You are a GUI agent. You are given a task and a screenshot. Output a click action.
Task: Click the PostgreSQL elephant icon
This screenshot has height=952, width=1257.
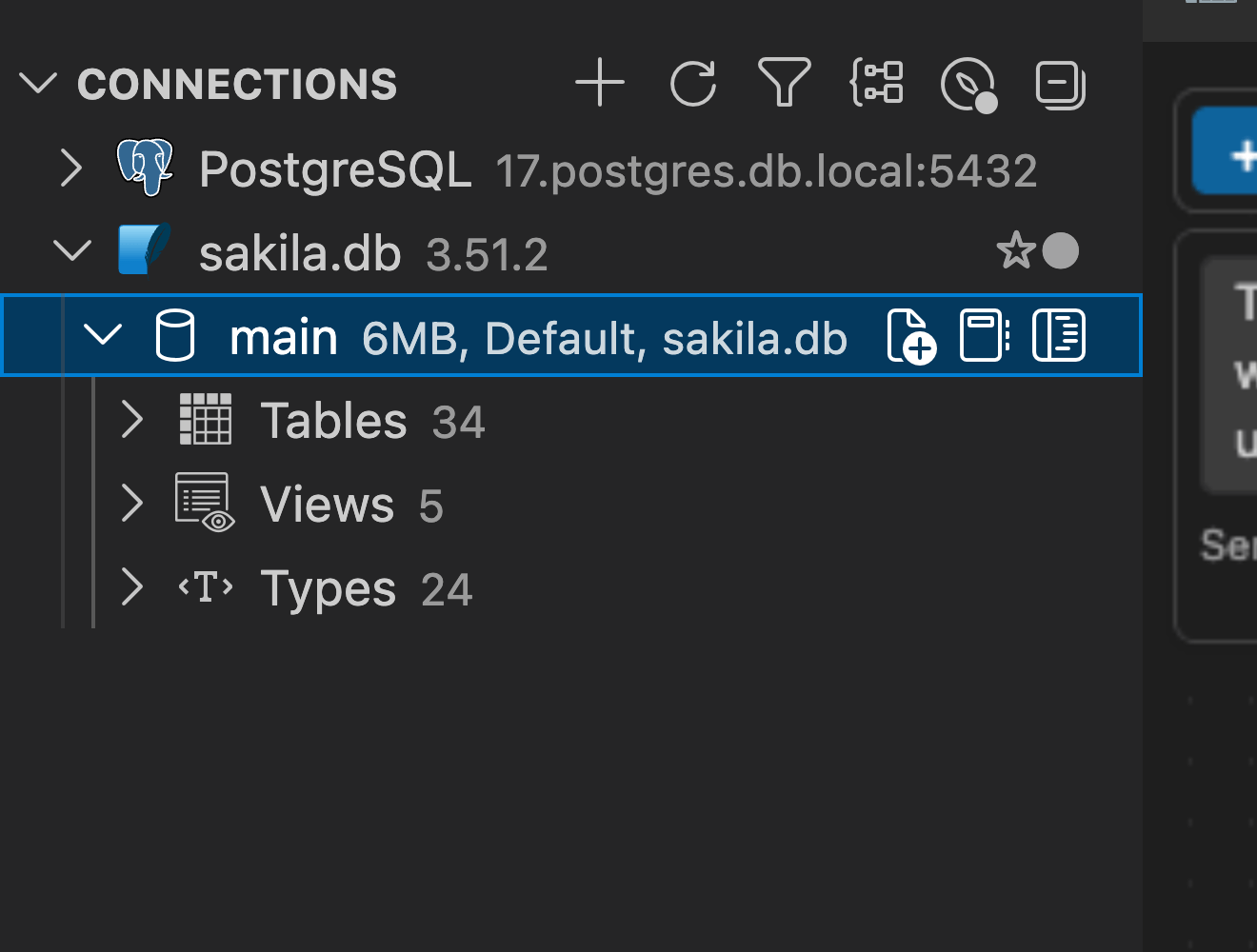(x=143, y=168)
